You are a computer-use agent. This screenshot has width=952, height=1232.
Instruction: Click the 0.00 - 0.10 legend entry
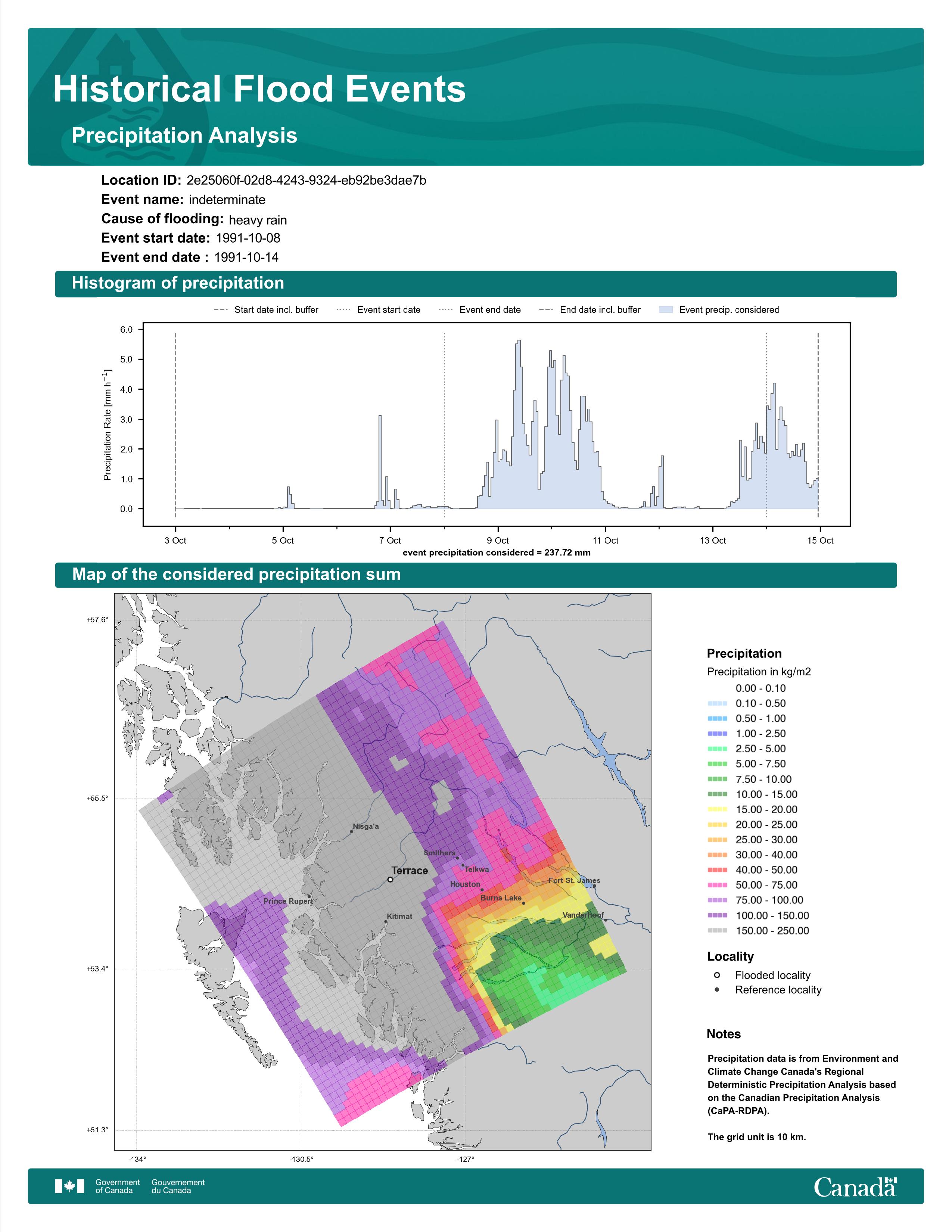pyautogui.click(x=760, y=688)
